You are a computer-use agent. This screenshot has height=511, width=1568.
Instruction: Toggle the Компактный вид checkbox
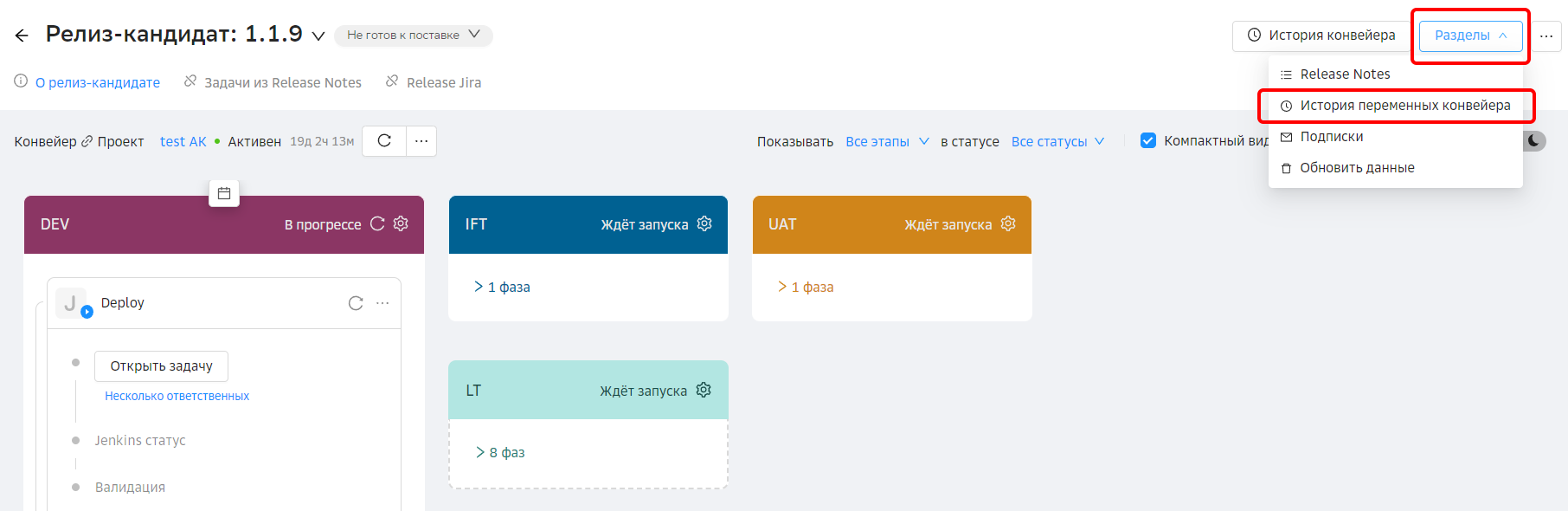(x=1148, y=141)
